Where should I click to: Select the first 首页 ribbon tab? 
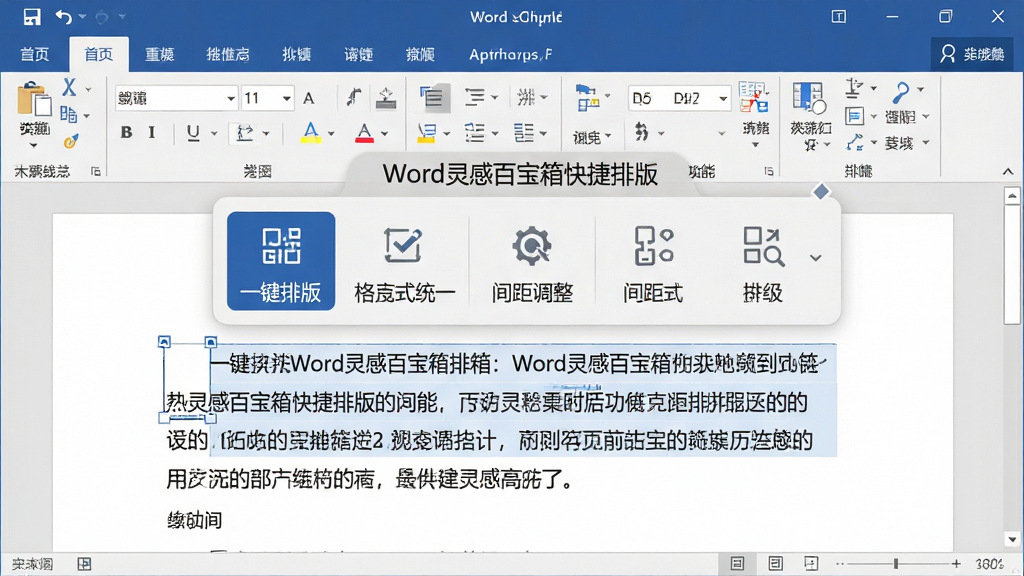click(x=35, y=54)
